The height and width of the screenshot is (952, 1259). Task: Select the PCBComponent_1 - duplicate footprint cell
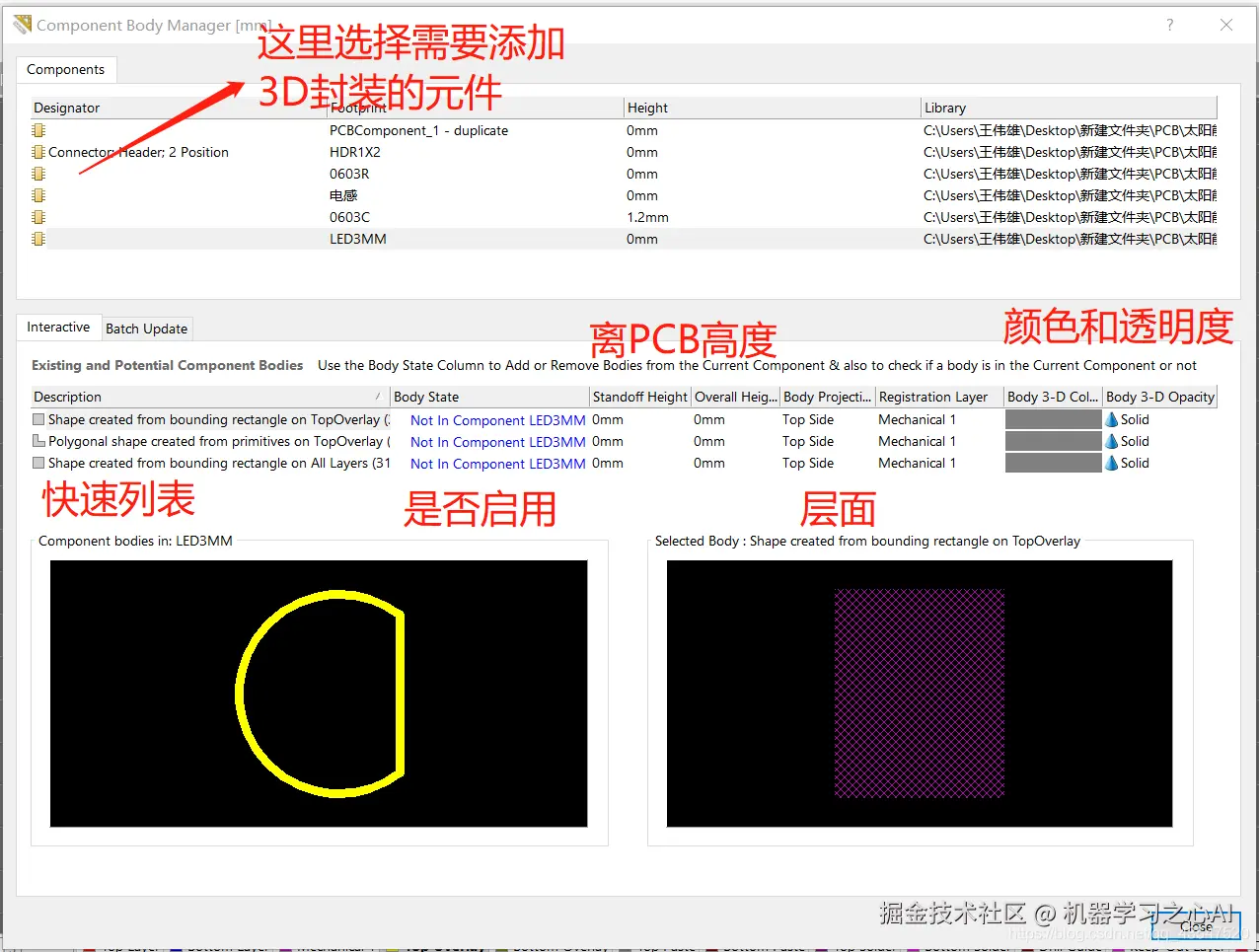pos(419,130)
